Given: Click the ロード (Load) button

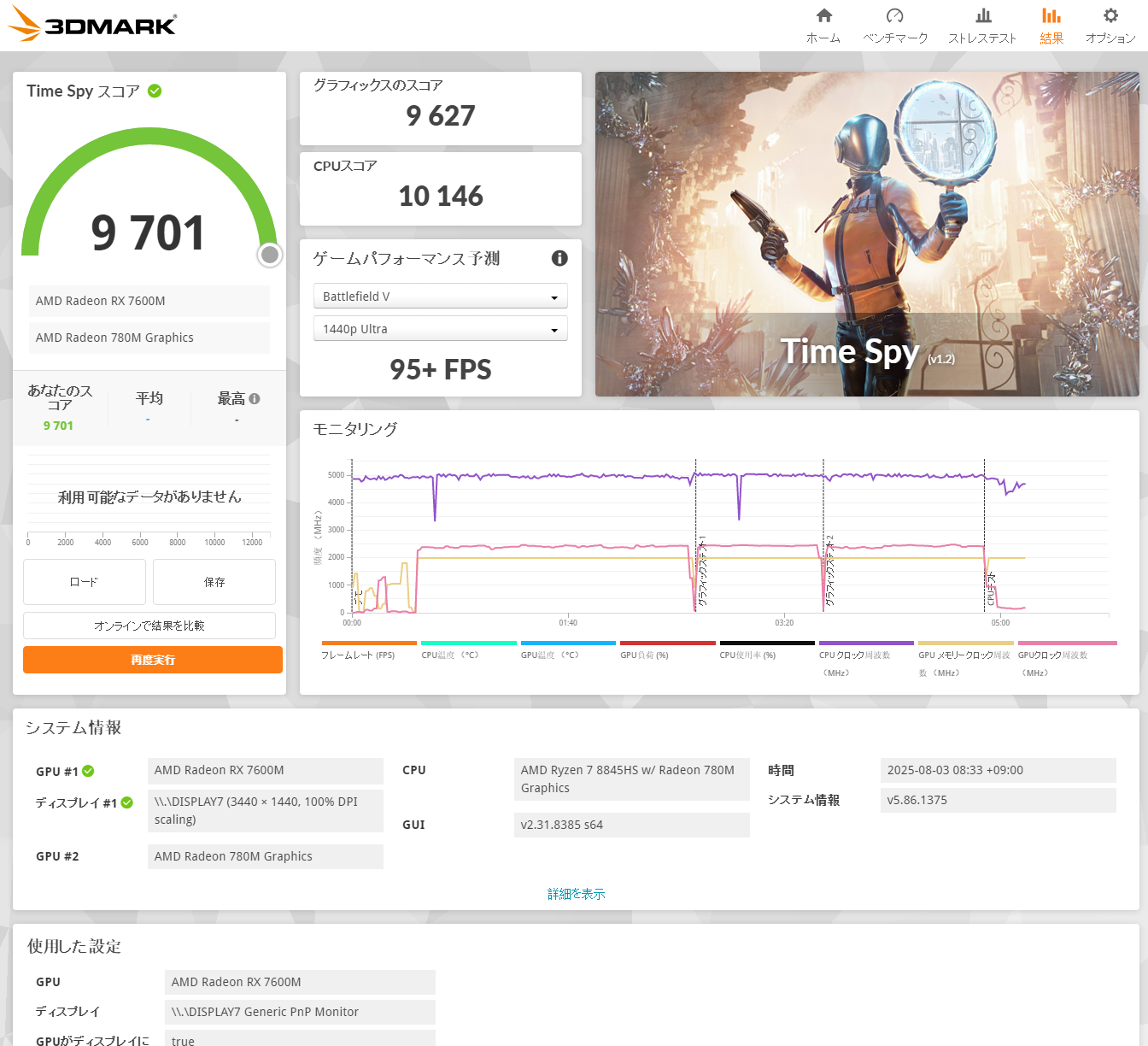Looking at the screenshot, I should point(84,582).
